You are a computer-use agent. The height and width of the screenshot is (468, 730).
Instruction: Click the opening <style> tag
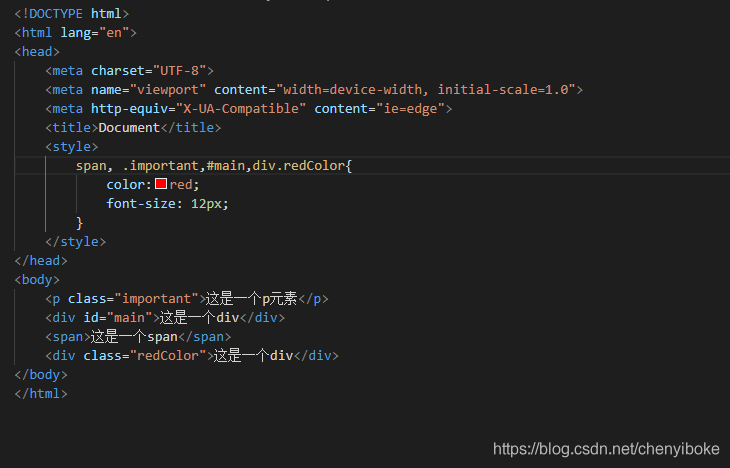72,147
